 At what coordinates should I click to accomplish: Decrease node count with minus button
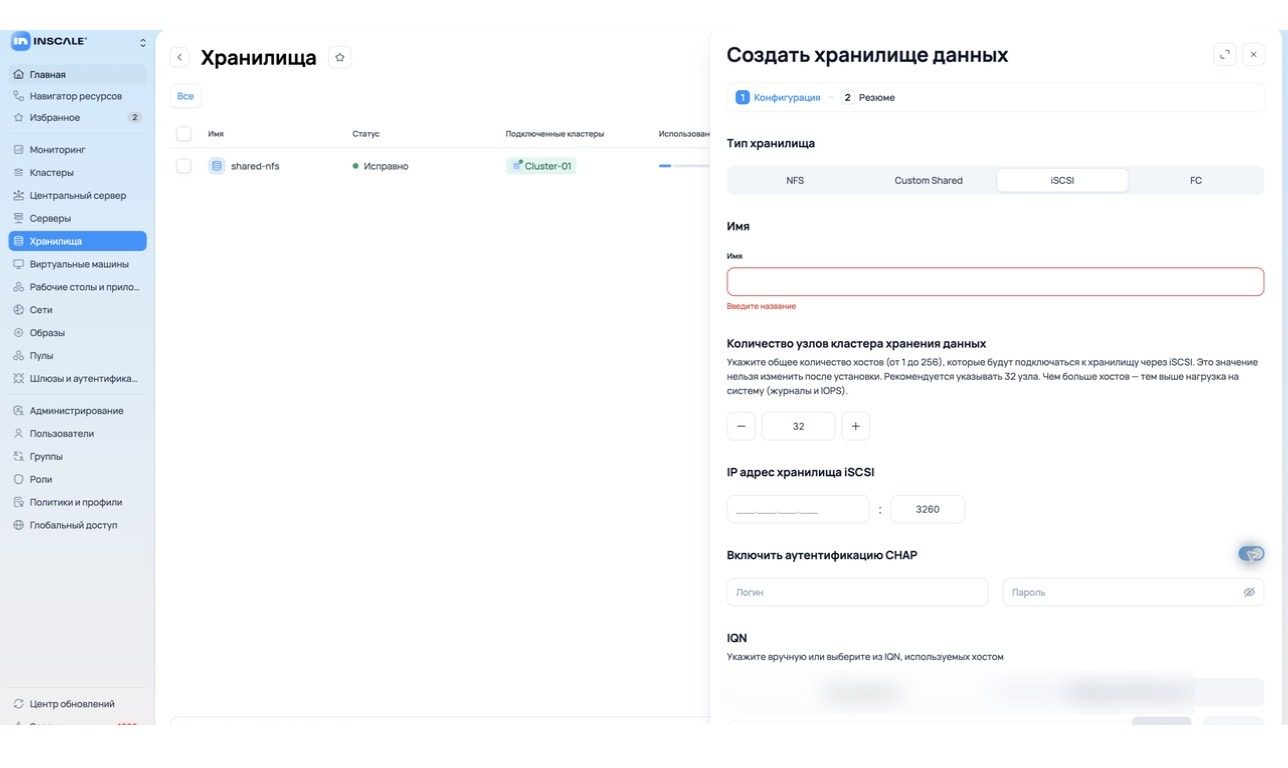pyautogui.click(x=741, y=426)
